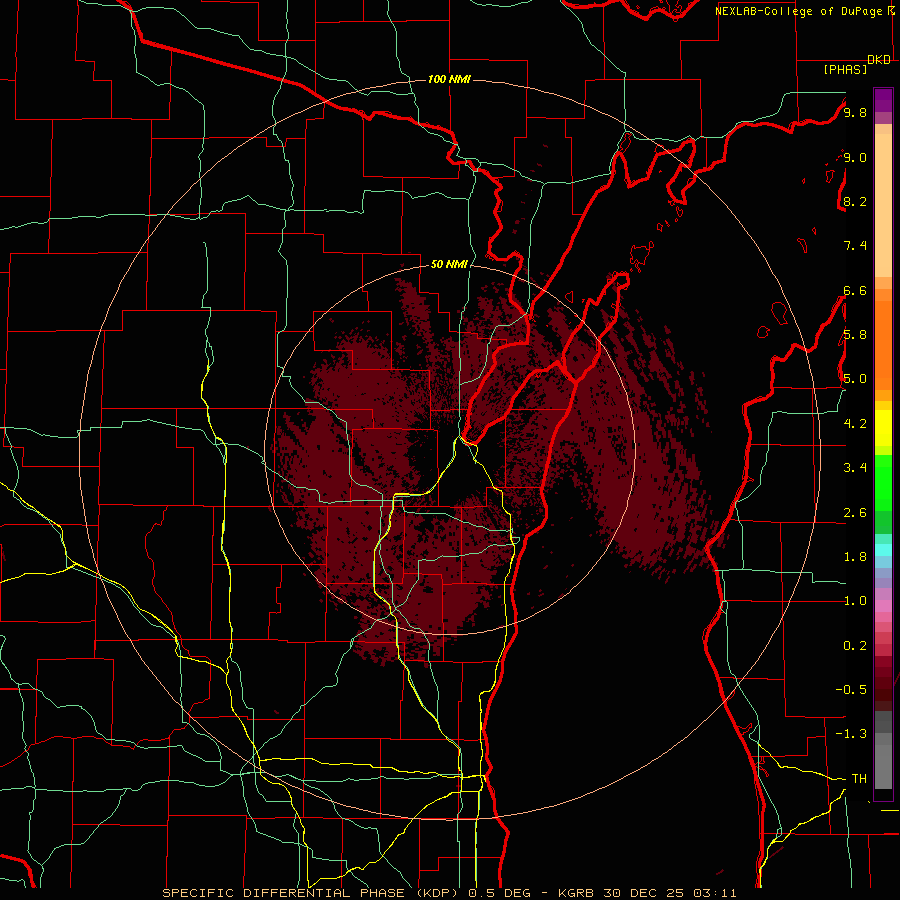Click the 5.8 legend value
The image size is (900, 900).
855,335
